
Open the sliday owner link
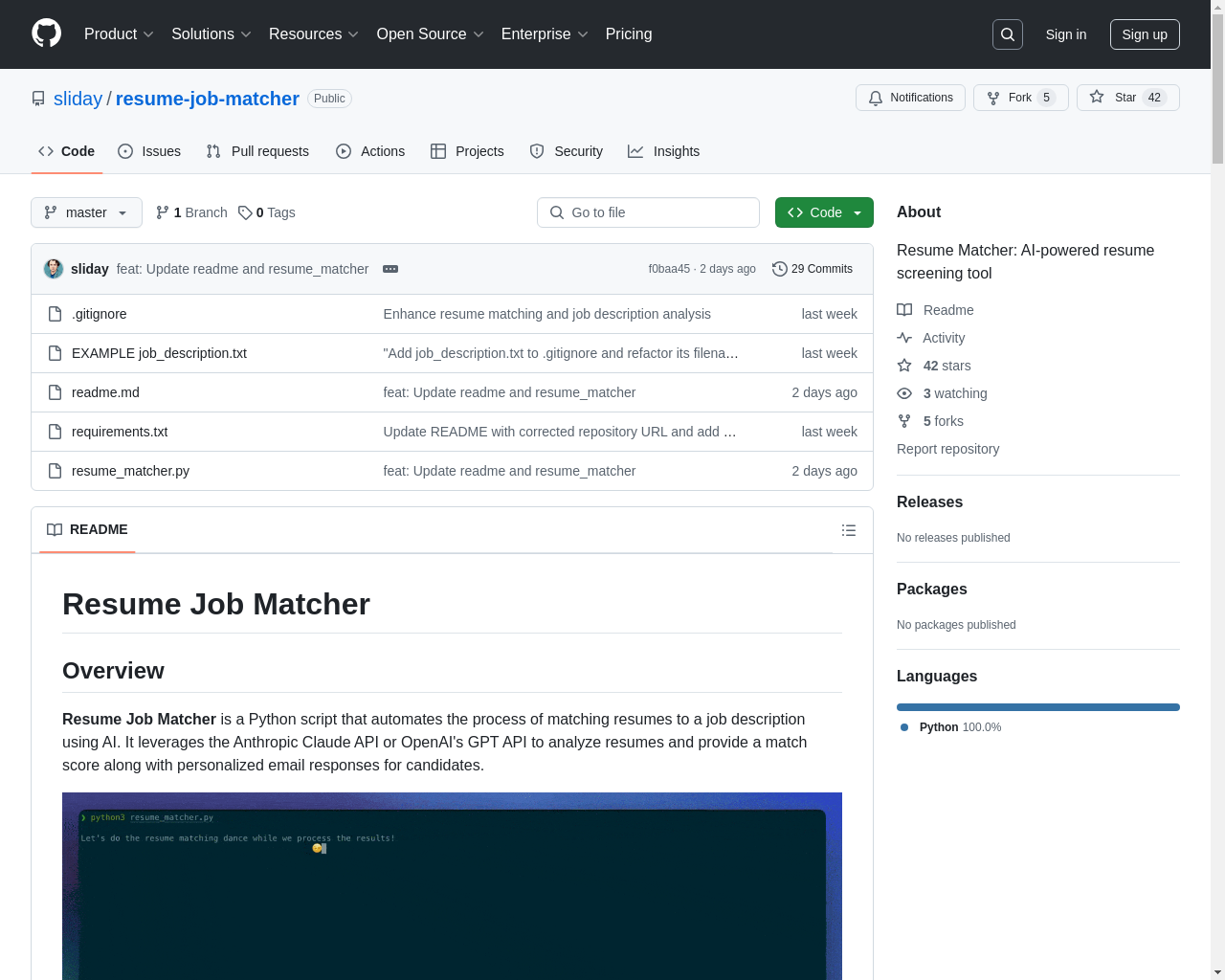pos(78,99)
